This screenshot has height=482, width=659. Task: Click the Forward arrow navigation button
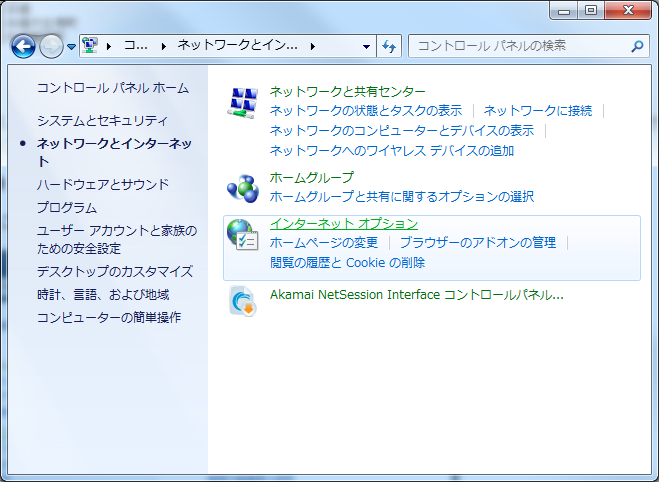click(51, 46)
